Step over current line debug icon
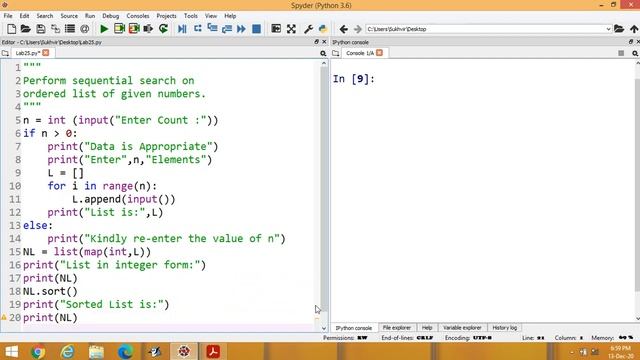Viewport: 640px width, 360px height. tap(198, 29)
